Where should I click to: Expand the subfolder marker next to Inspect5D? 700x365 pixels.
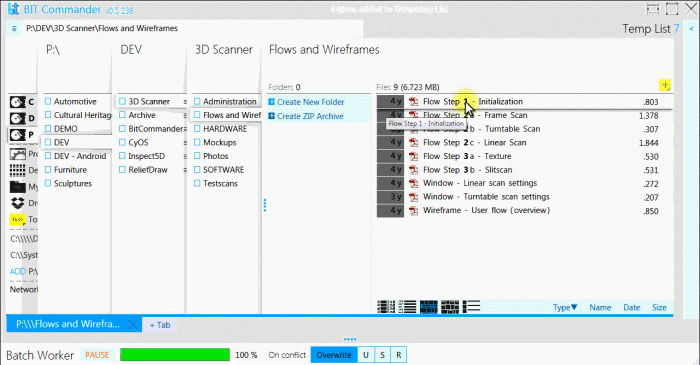coord(185,156)
